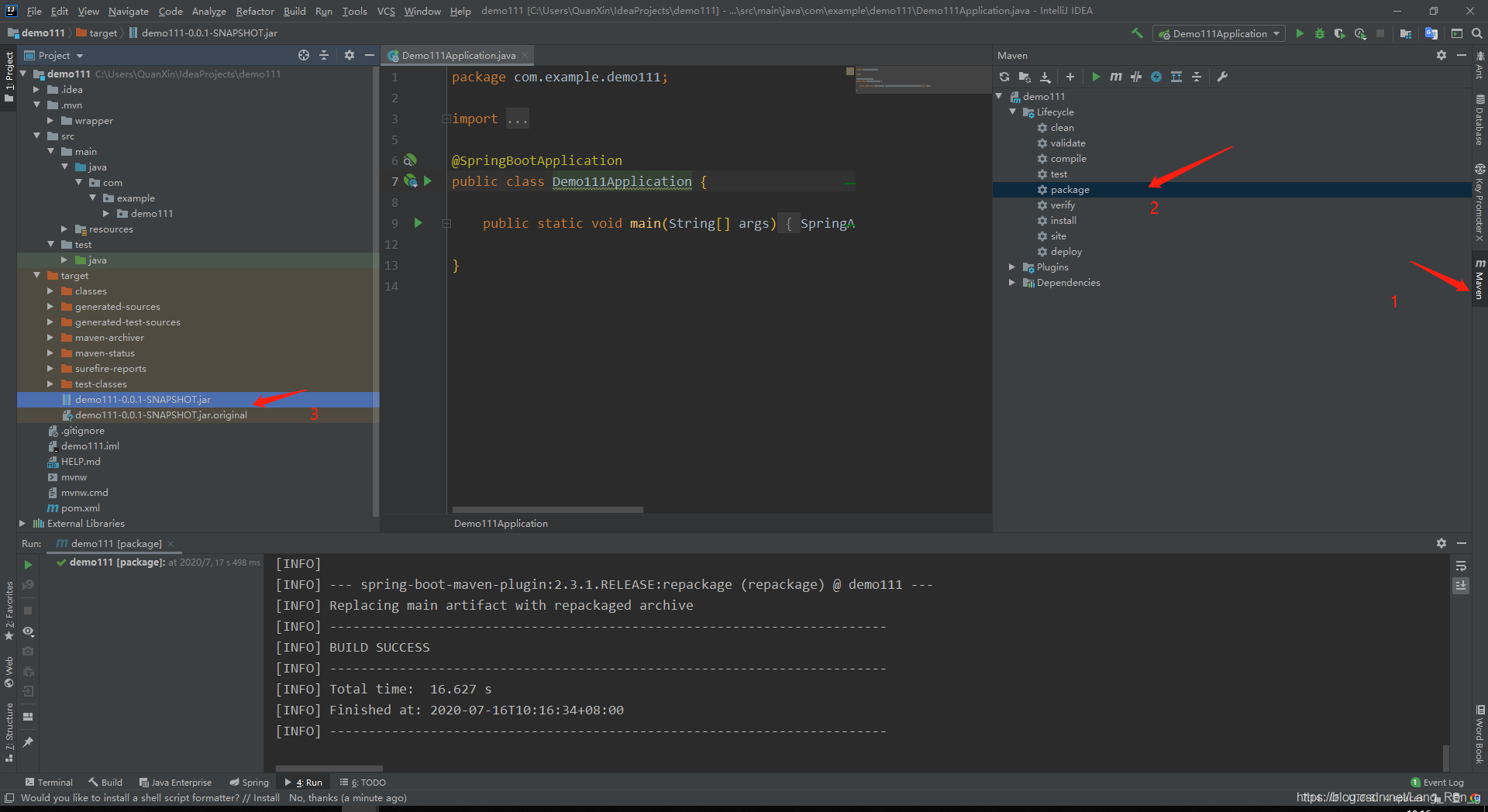Run with Coverage shield icon
This screenshot has height=812, width=1488.
1339,33
